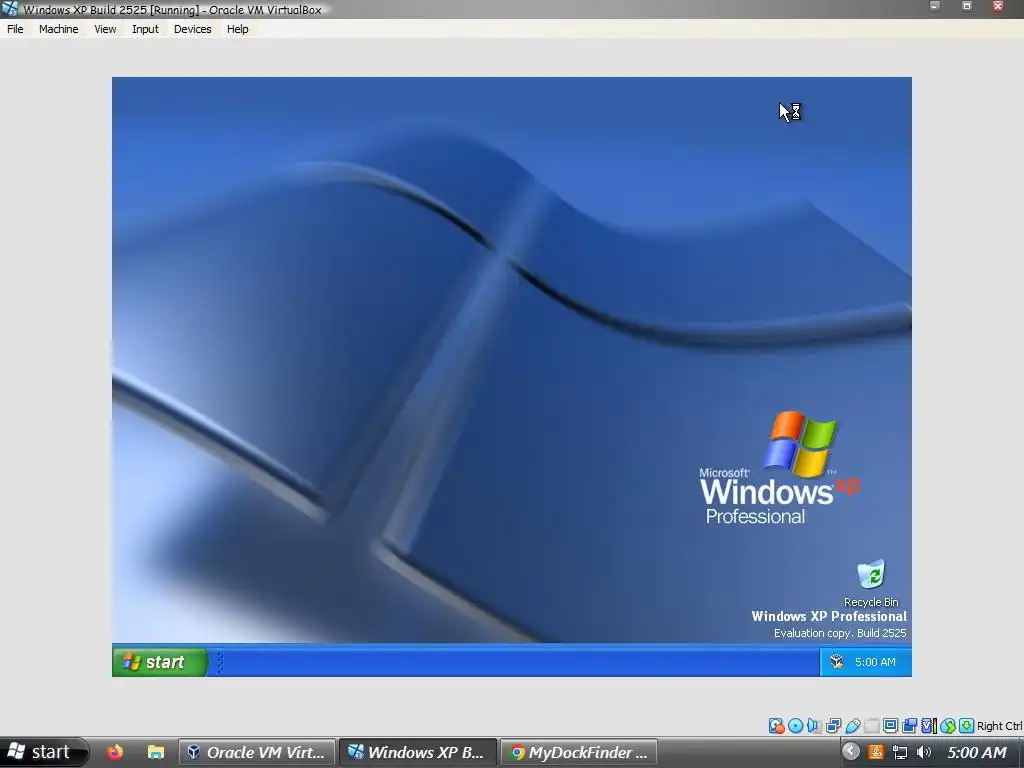
Task: Click the USB devices status icon
Action: (x=852, y=726)
